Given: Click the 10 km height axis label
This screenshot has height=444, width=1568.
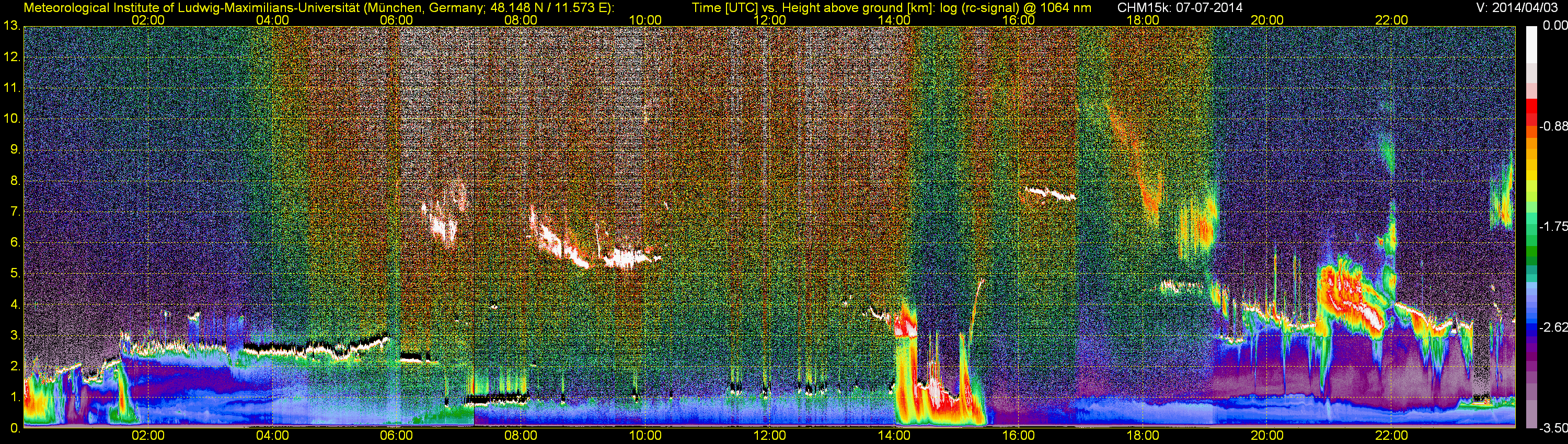Looking at the screenshot, I should [x=11, y=119].
